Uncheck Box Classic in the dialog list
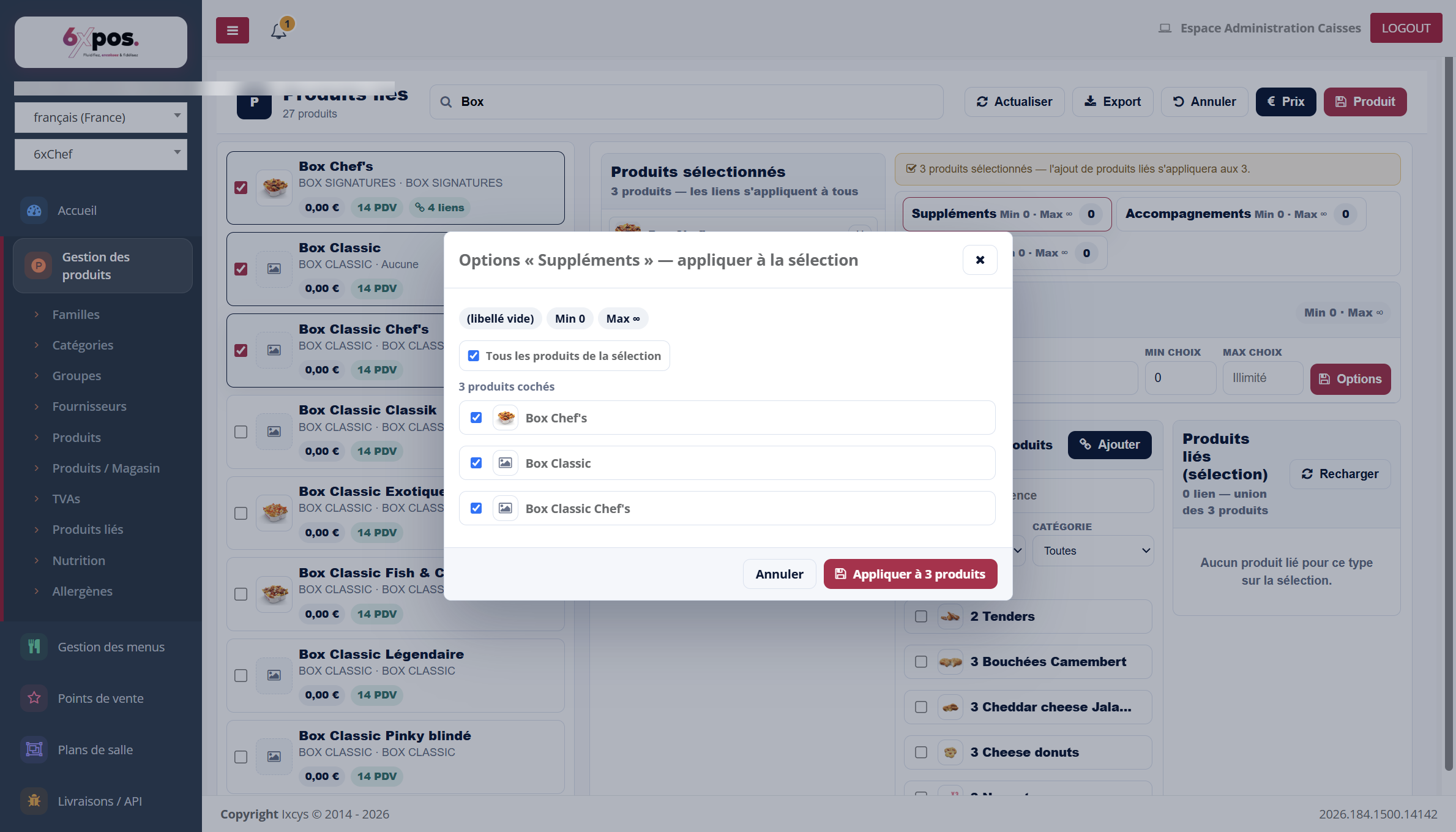 [x=476, y=463]
